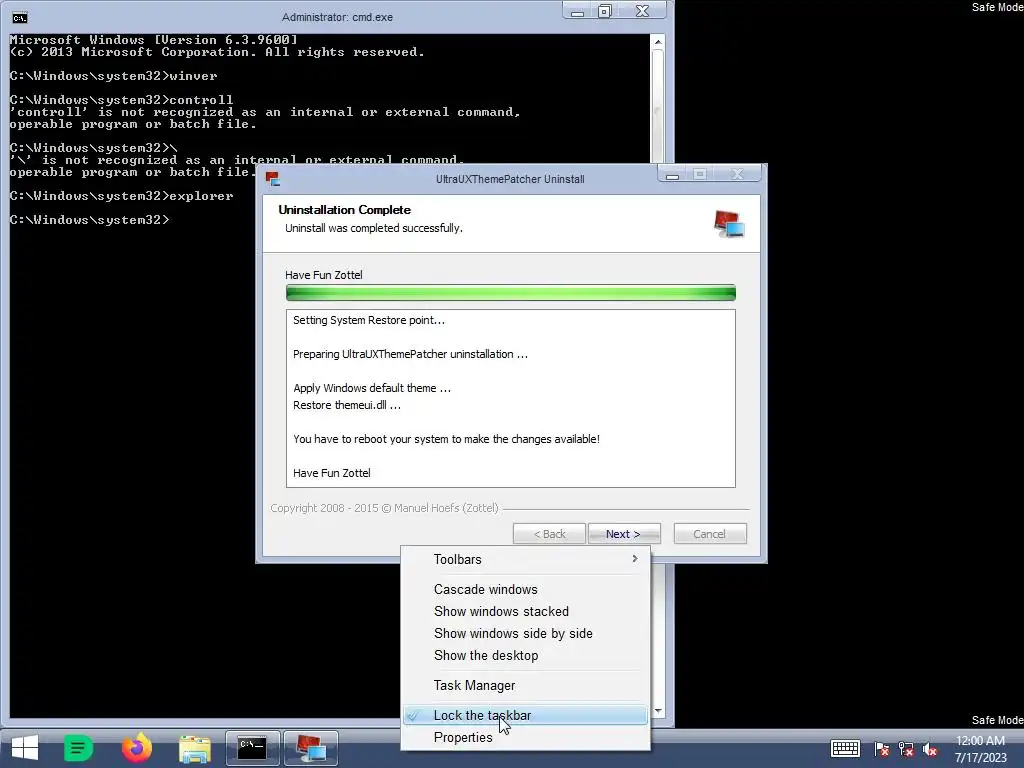The width and height of the screenshot is (1024, 768).
Task: Expand the Toolbars submenu
Action: [x=526, y=559]
